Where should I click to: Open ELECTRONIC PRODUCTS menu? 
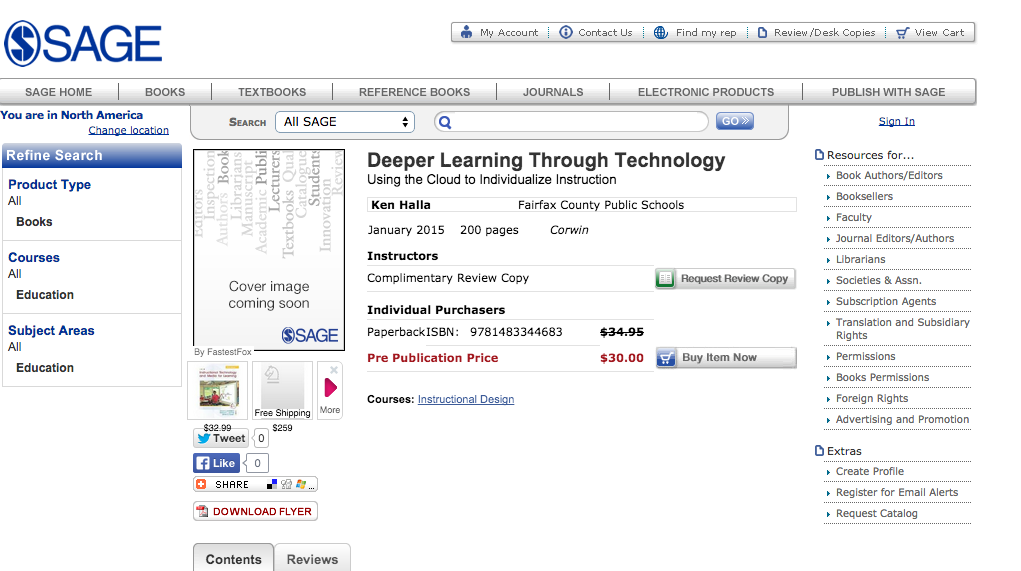(706, 92)
